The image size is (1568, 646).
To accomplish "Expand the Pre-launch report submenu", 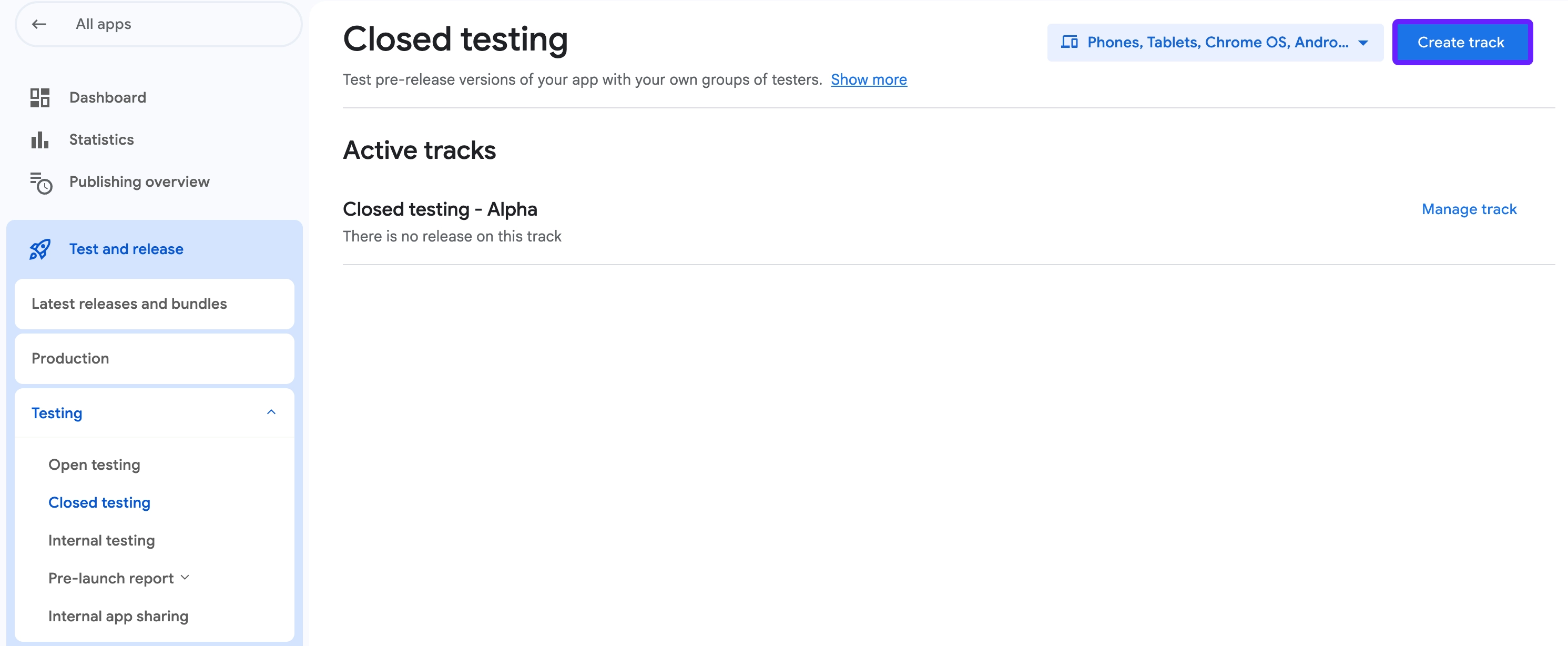I will coord(185,577).
